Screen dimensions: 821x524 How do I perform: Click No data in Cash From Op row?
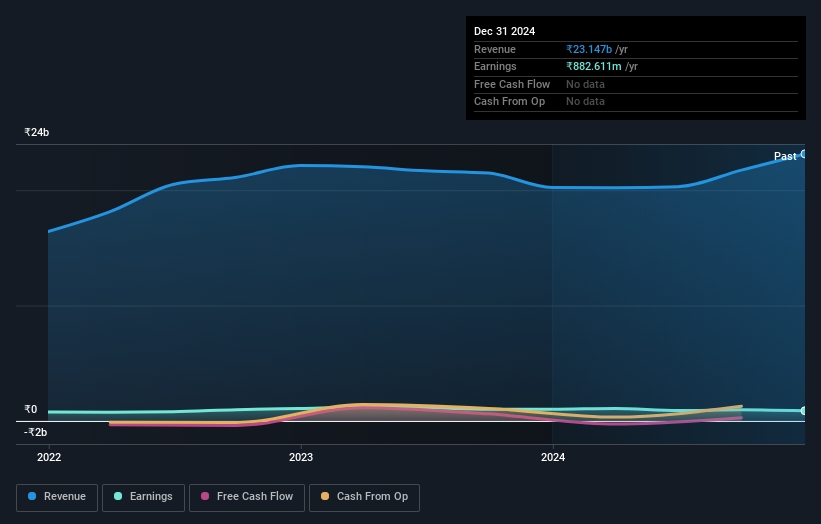click(585, 102)
